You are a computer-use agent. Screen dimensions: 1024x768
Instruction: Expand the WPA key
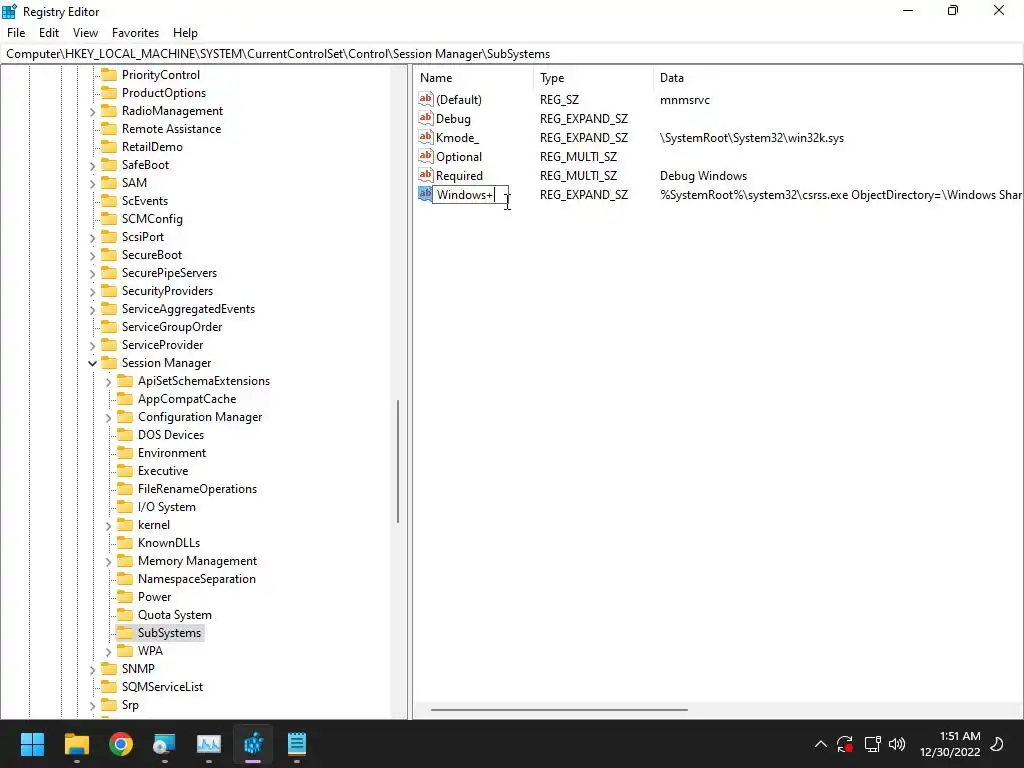[x=108, y=652]
